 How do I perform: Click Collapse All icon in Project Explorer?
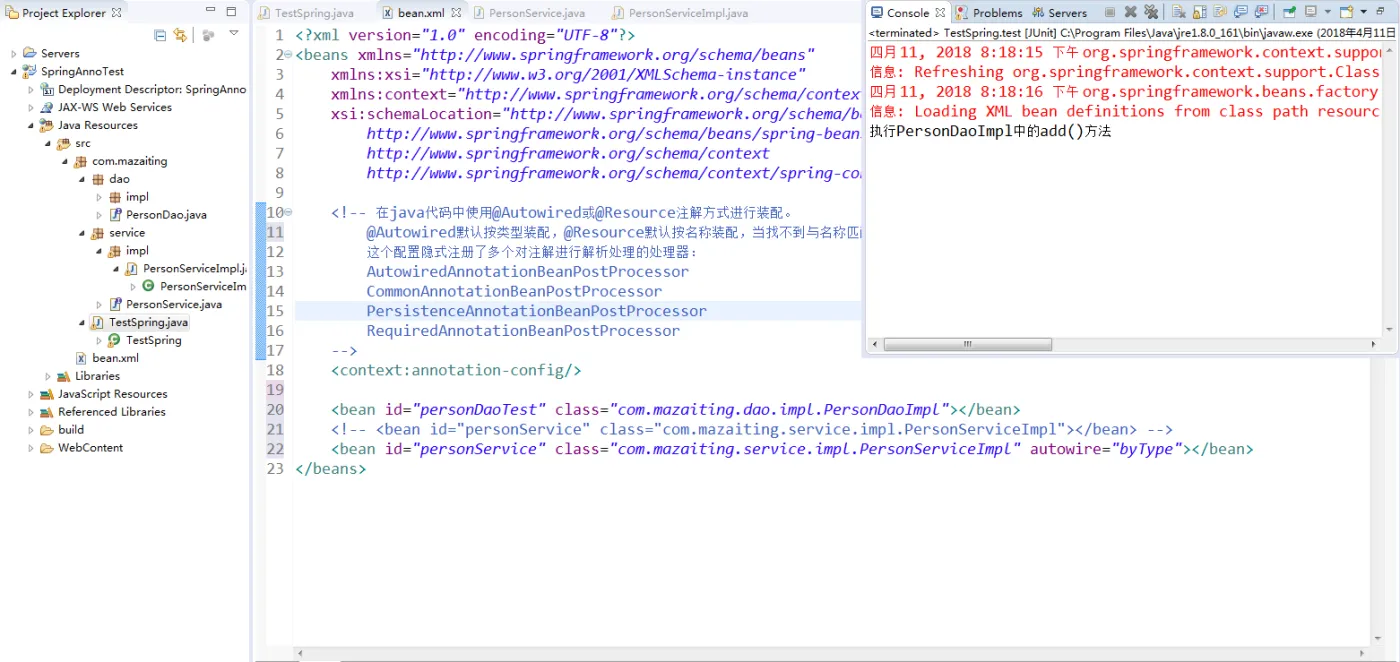coord(160,35)
